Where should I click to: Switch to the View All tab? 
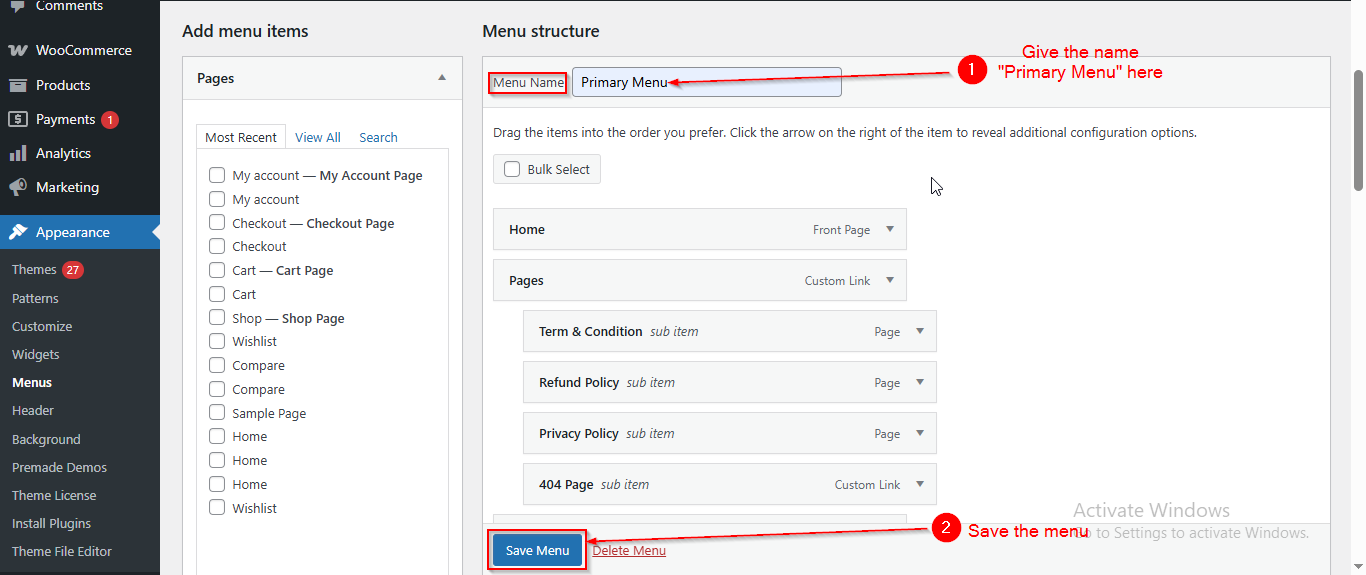click(317, 137)
